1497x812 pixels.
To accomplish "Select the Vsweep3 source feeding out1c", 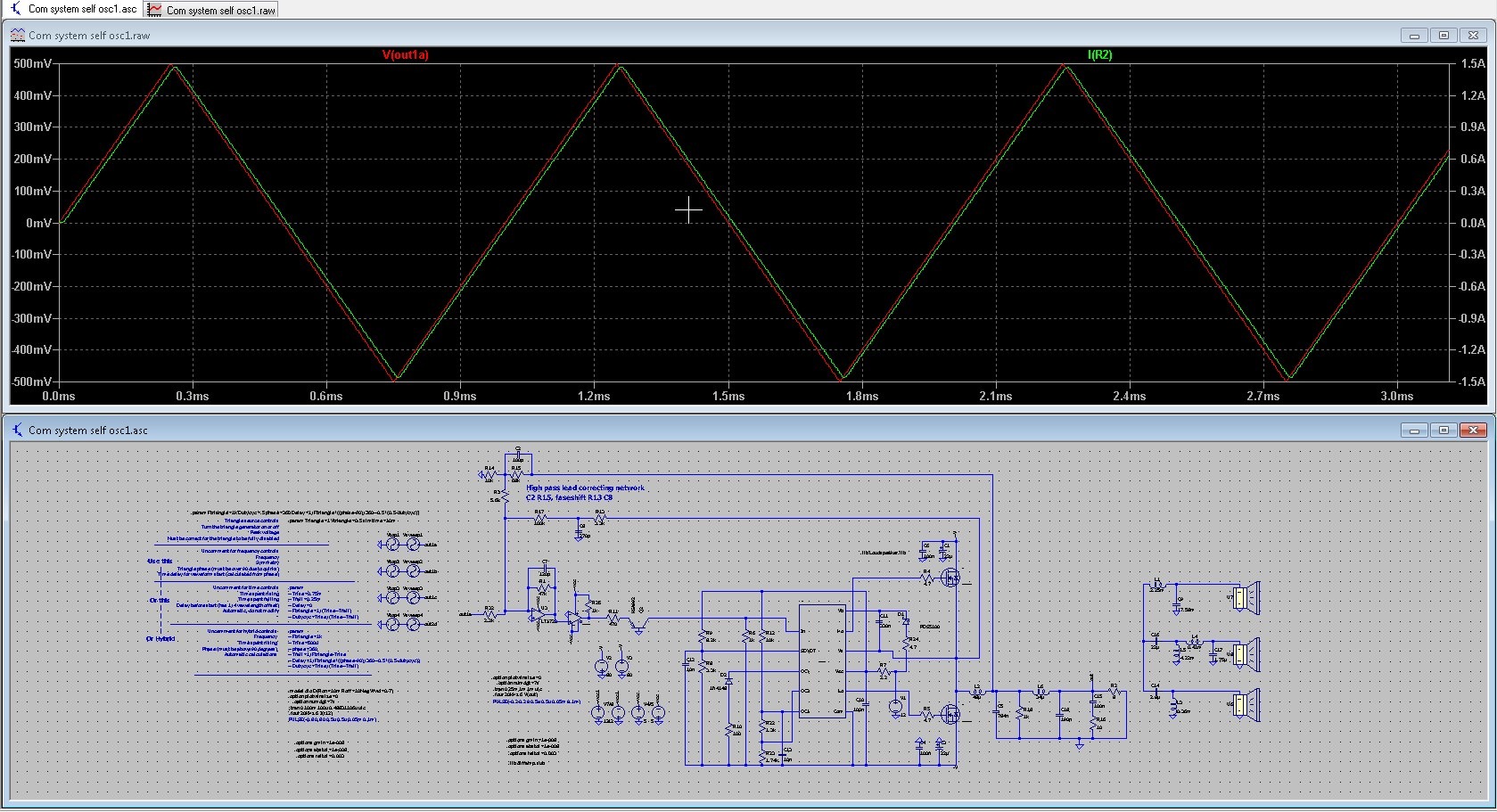I will [x=413, y=598].
